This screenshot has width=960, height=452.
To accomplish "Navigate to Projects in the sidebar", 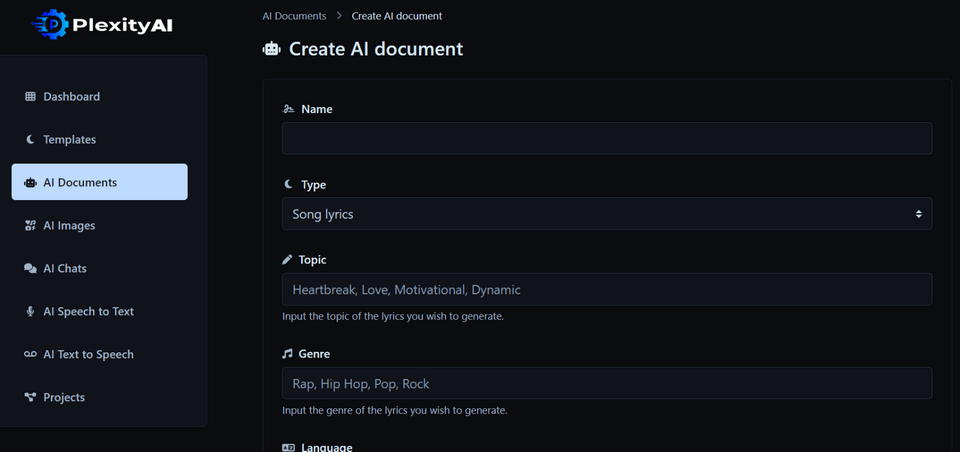I will (x=64, y=398).
